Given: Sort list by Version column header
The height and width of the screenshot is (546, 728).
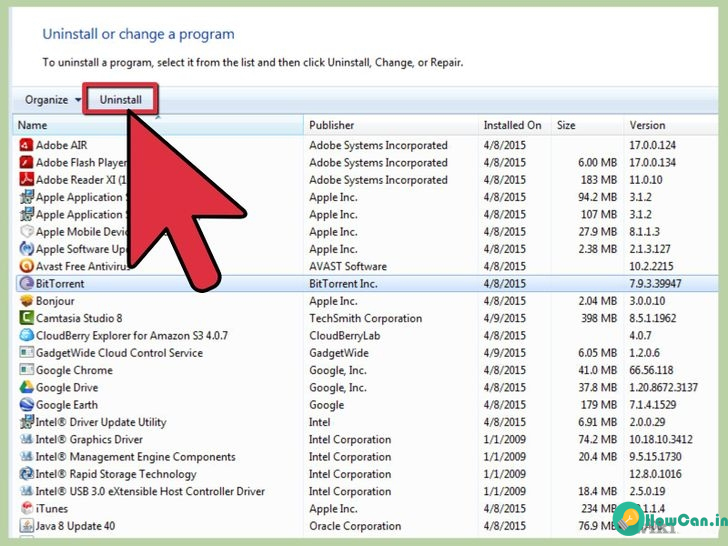Looking at the screenshot, I should pos(671,125).
